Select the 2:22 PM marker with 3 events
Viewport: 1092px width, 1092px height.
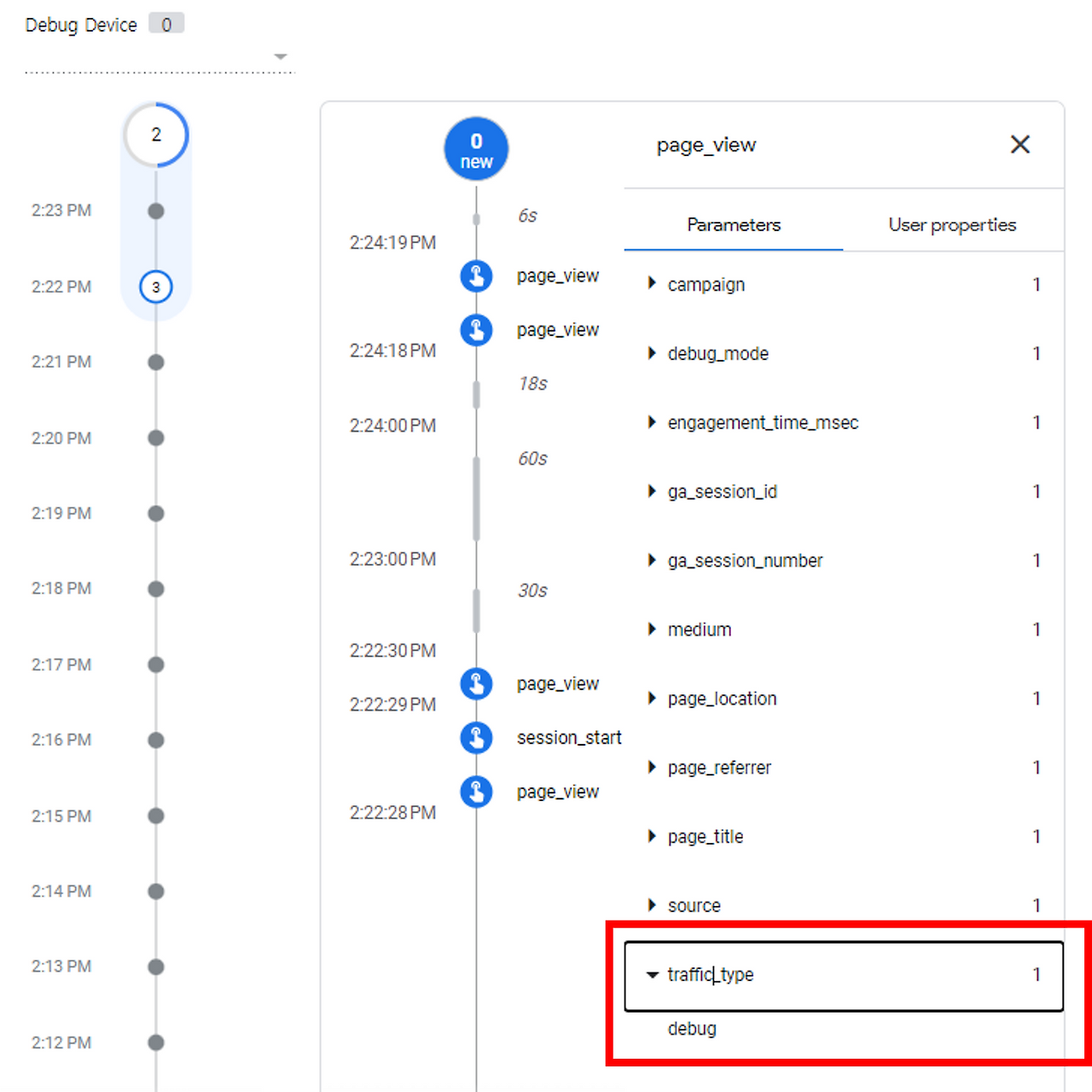pyautogui.click(x=156, y=287)
